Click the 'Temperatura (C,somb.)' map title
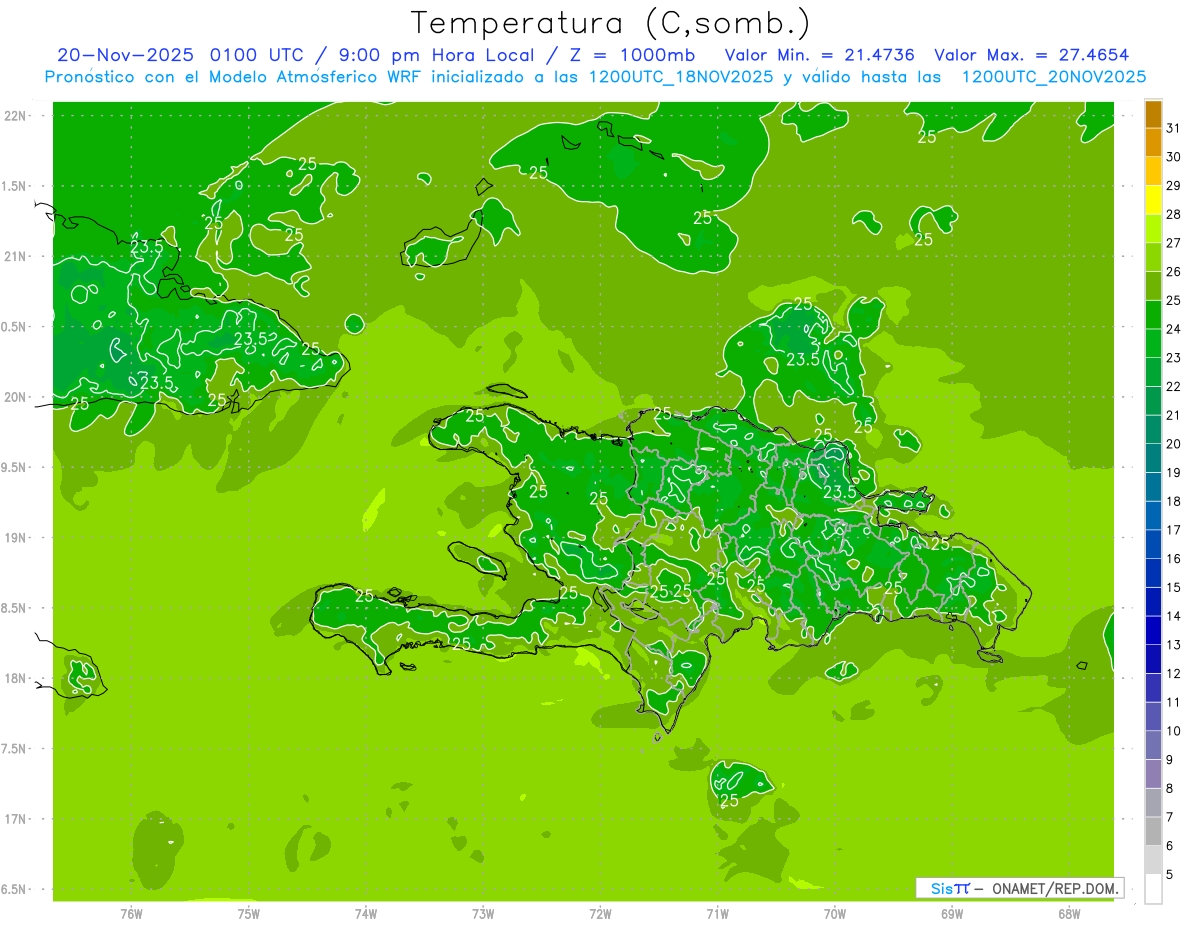This screenshot has height=927, width=1200. tap(611, 23)
